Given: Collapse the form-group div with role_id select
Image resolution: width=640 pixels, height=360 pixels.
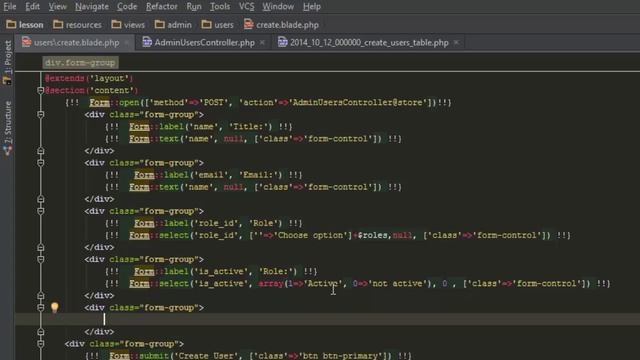Looking at the screenshot, I should point(40,211).
